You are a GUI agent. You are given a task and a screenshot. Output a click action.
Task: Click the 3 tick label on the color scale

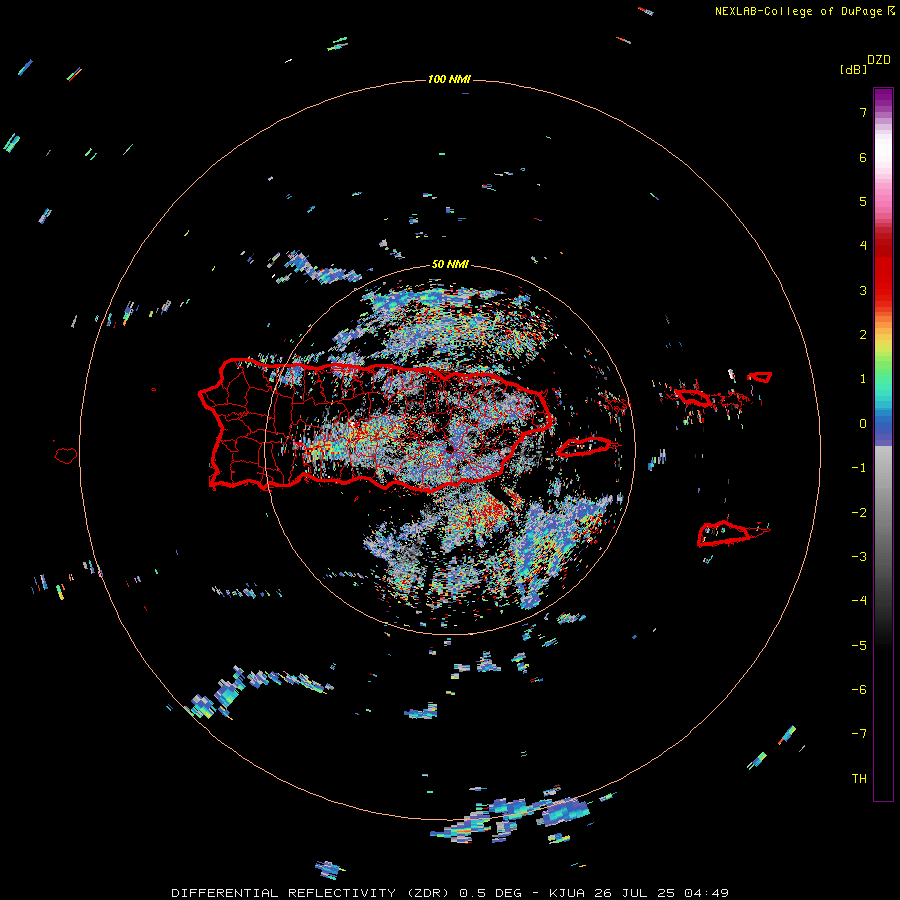click(x=863, y=290)
